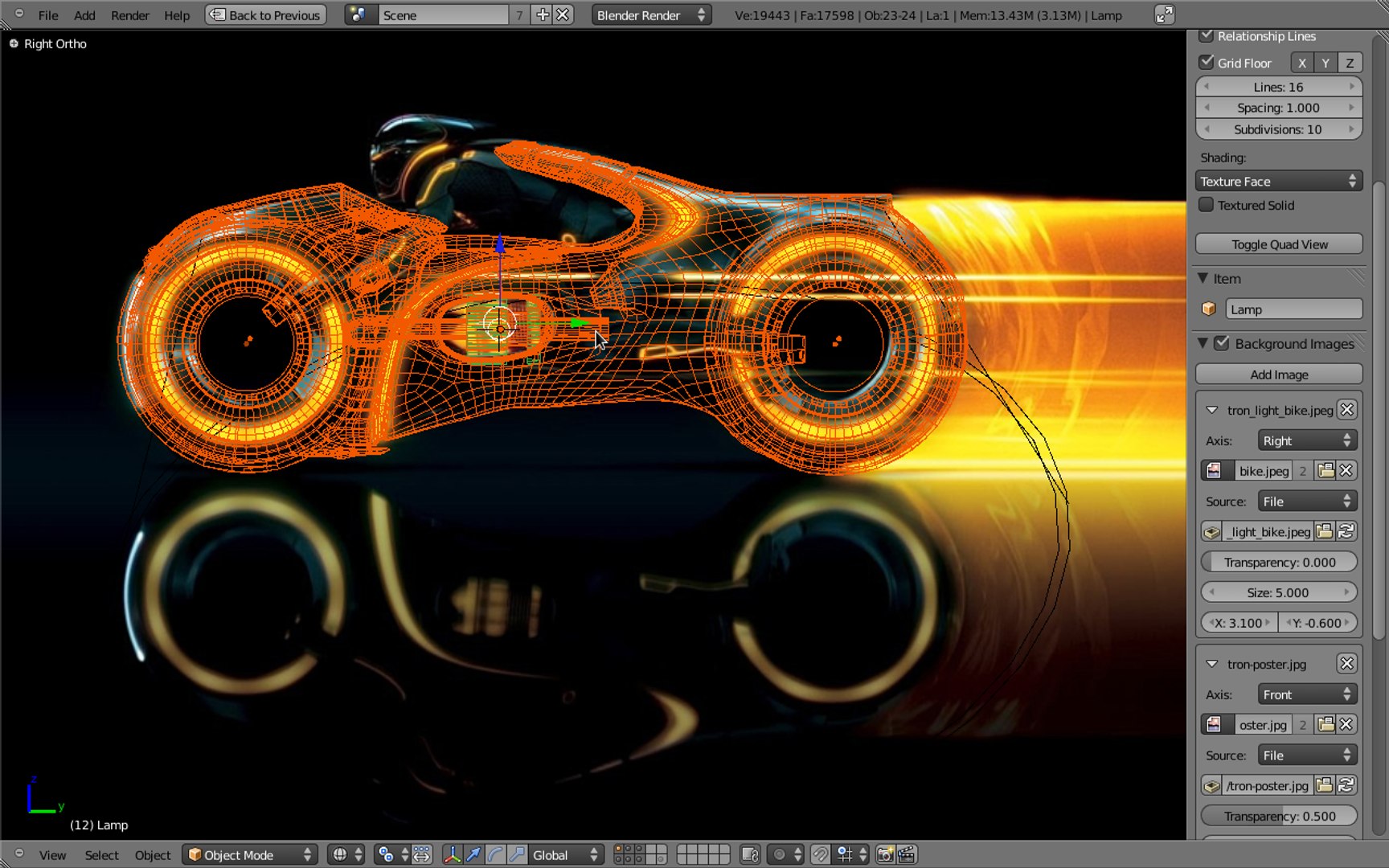Delete the current scene with X icon

click(x=563, y=14)
